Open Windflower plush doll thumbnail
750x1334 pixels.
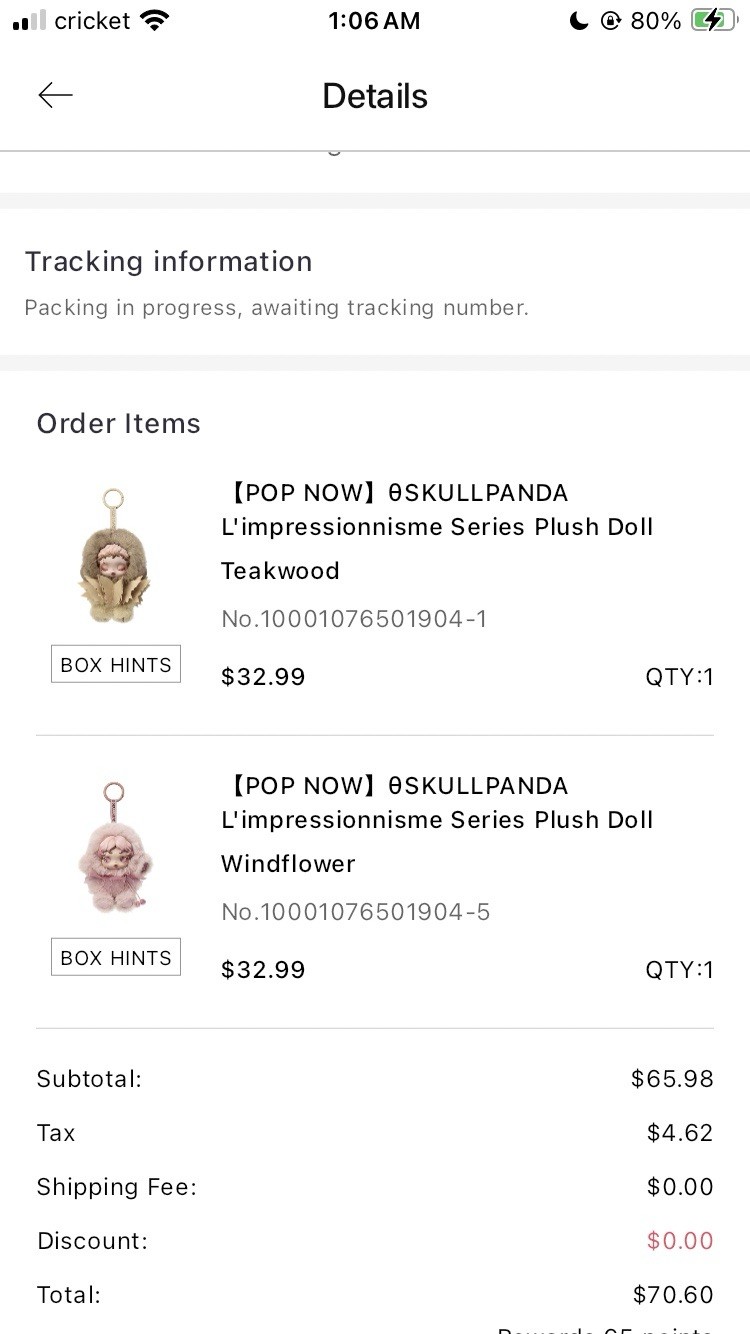[115, 848]
